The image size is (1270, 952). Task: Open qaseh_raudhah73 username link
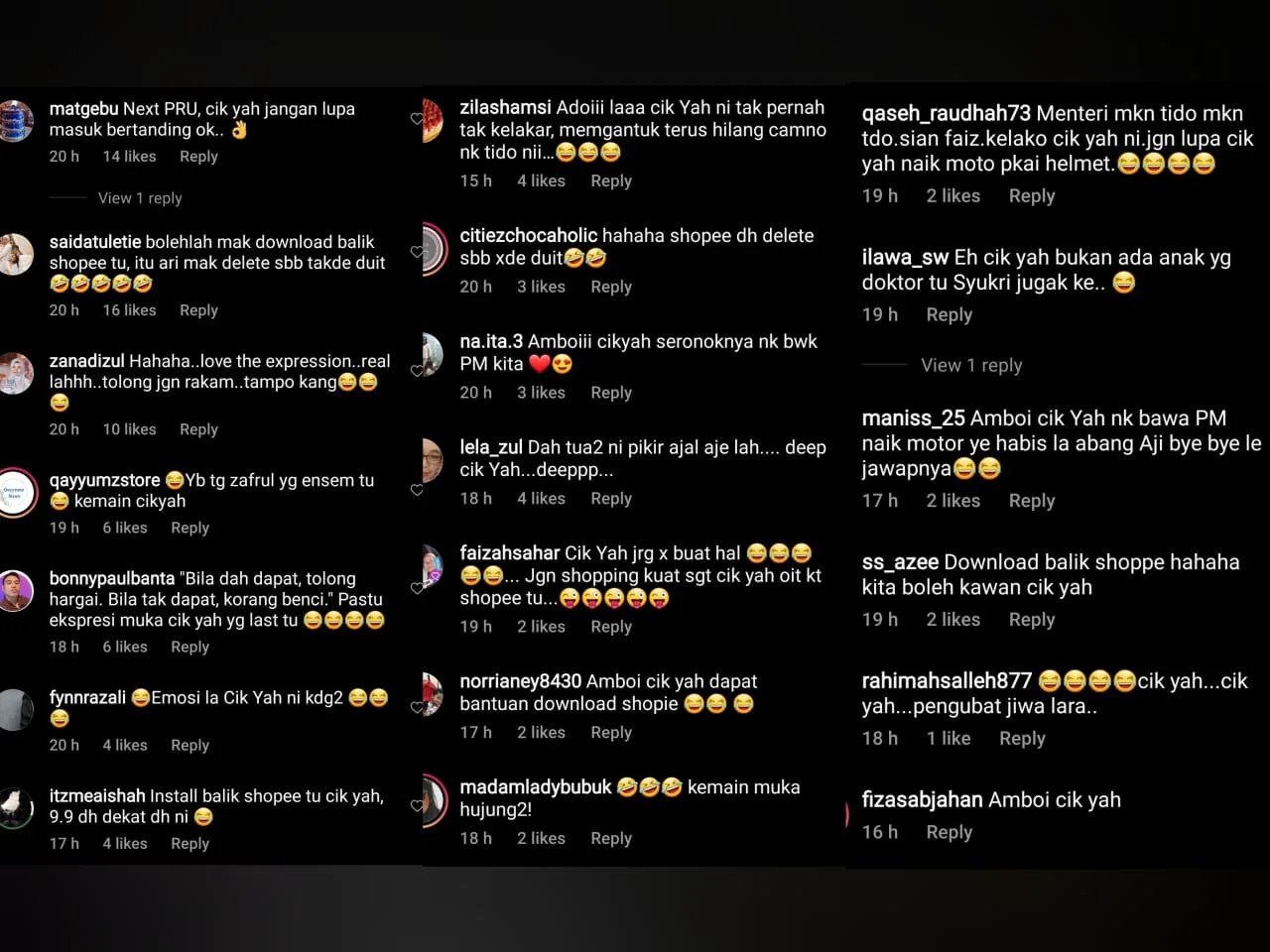point(946,114)
